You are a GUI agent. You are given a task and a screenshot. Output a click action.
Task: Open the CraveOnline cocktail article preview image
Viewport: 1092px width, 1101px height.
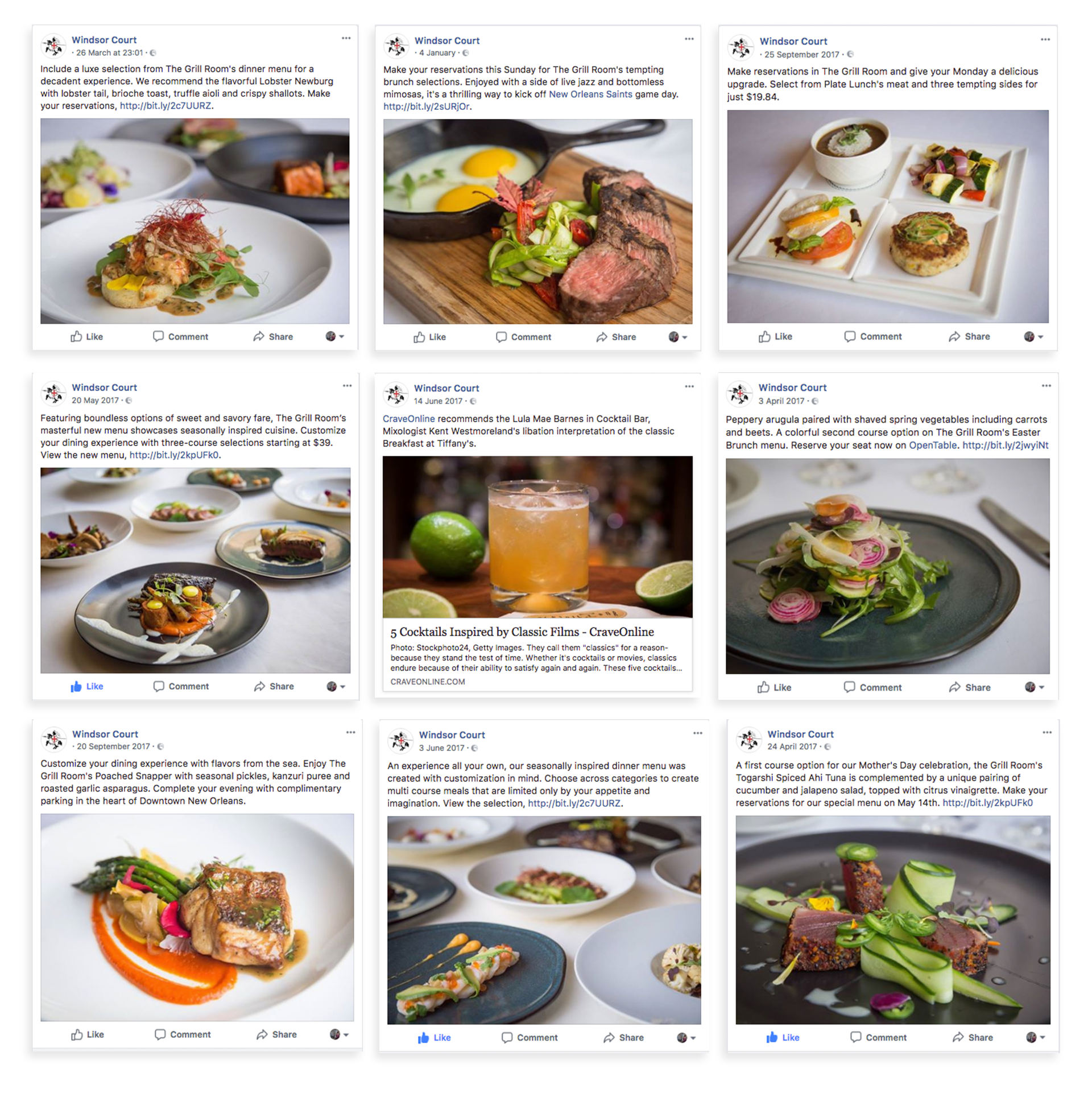pos(537,537)
